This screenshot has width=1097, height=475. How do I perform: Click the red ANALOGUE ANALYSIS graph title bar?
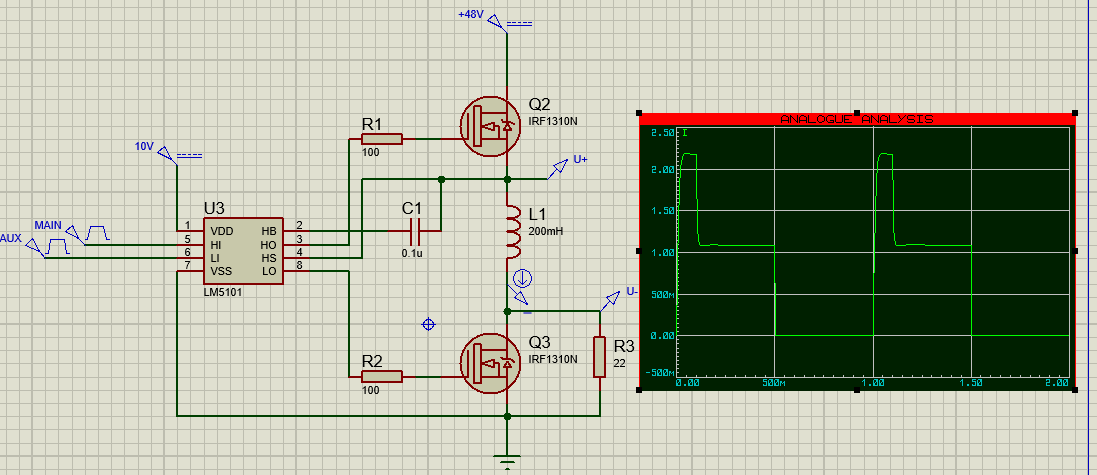coord(857,119)
